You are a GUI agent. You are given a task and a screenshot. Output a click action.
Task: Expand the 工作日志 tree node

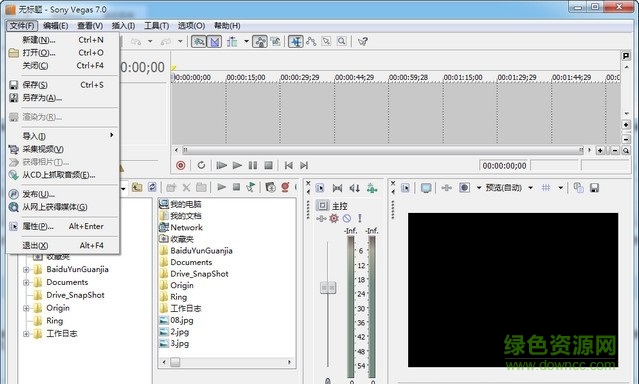click(26, 334)
